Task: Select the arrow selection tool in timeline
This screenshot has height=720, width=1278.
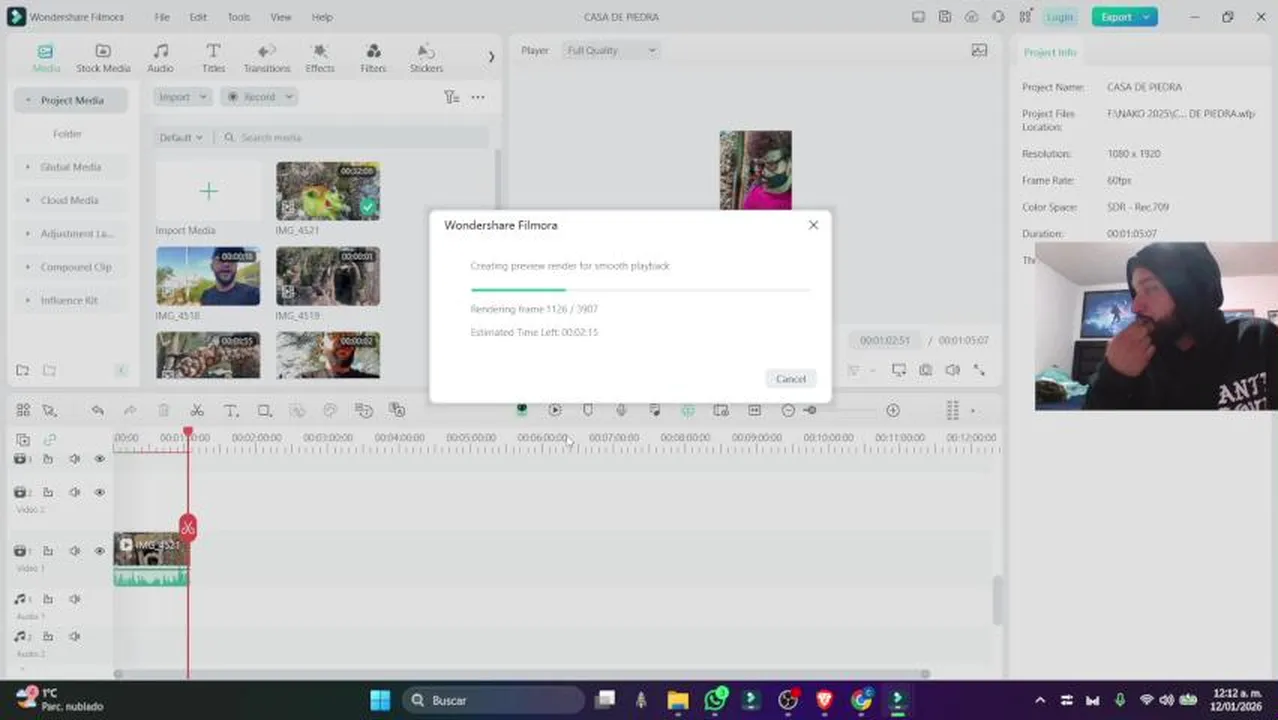Action: (x=49, y=410)
